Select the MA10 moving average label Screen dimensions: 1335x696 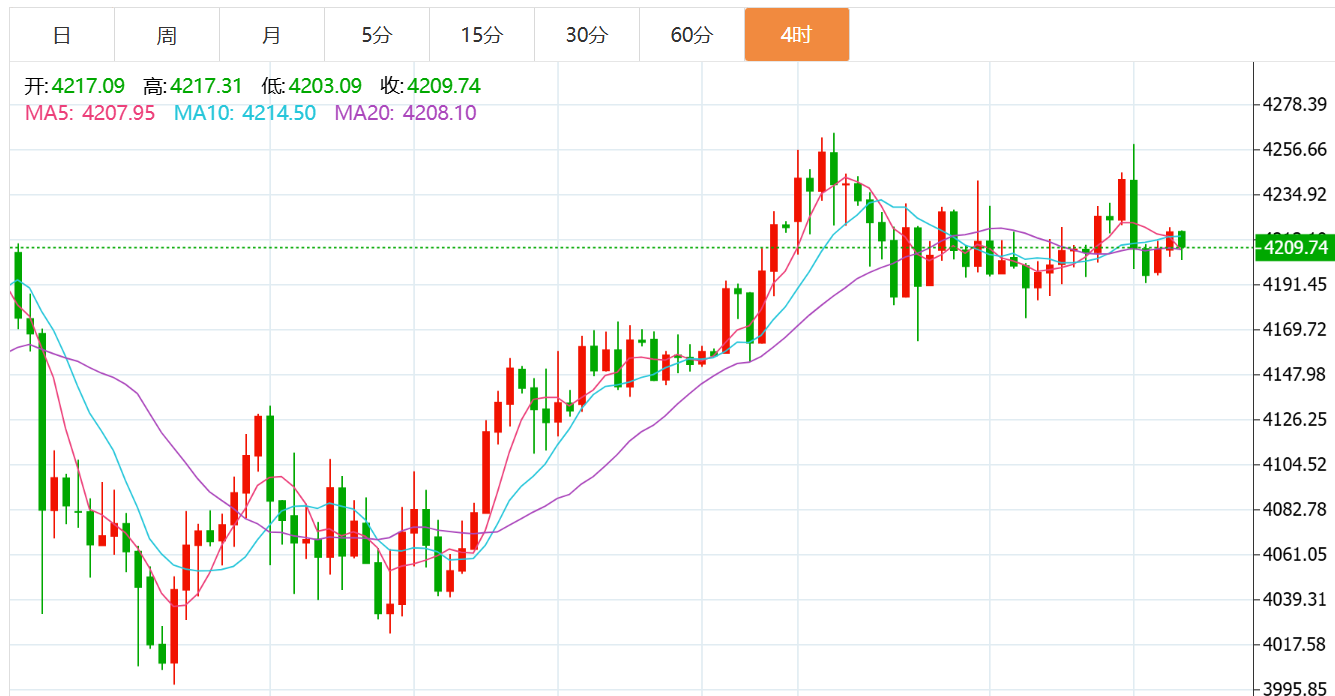pos(245,113)
